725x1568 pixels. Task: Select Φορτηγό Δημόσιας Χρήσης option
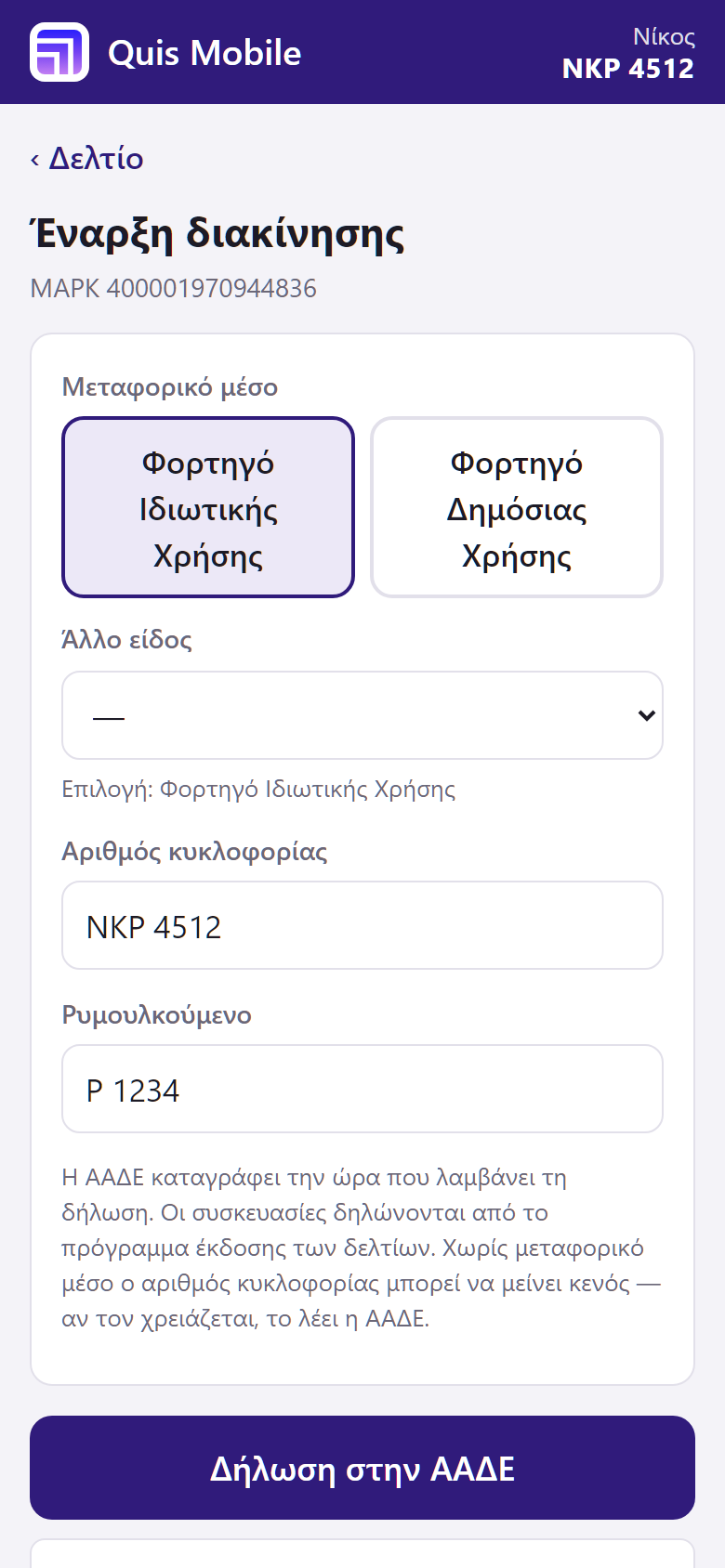coord(517,507)
